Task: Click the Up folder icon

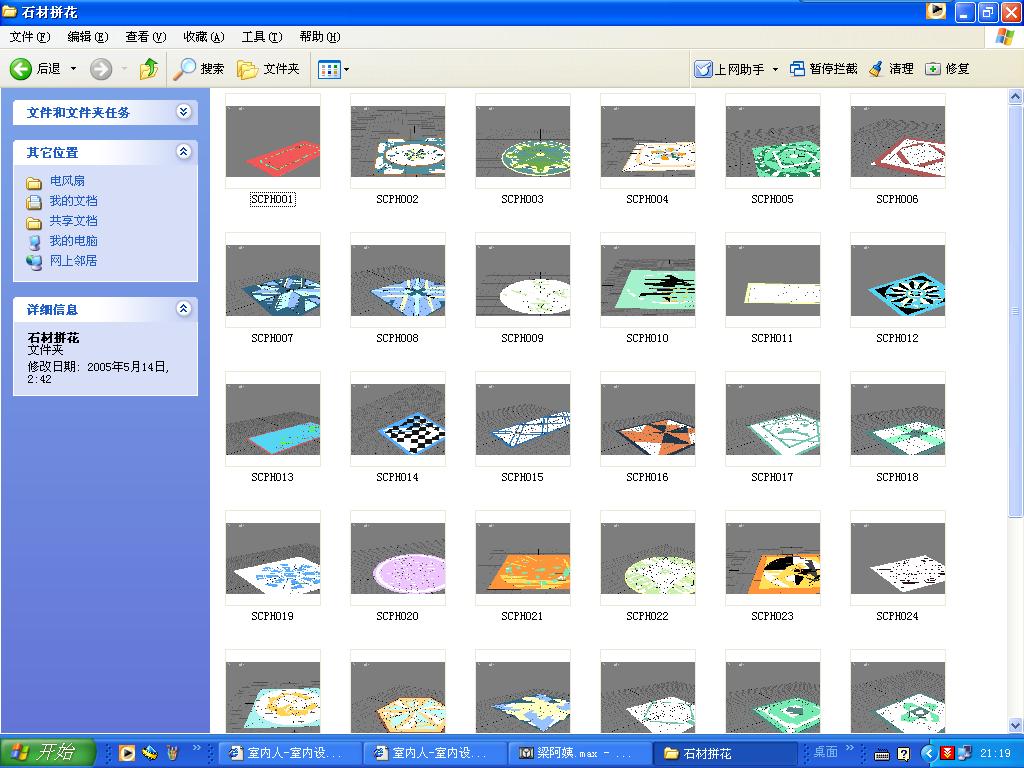Action: [x=149, y=69]
